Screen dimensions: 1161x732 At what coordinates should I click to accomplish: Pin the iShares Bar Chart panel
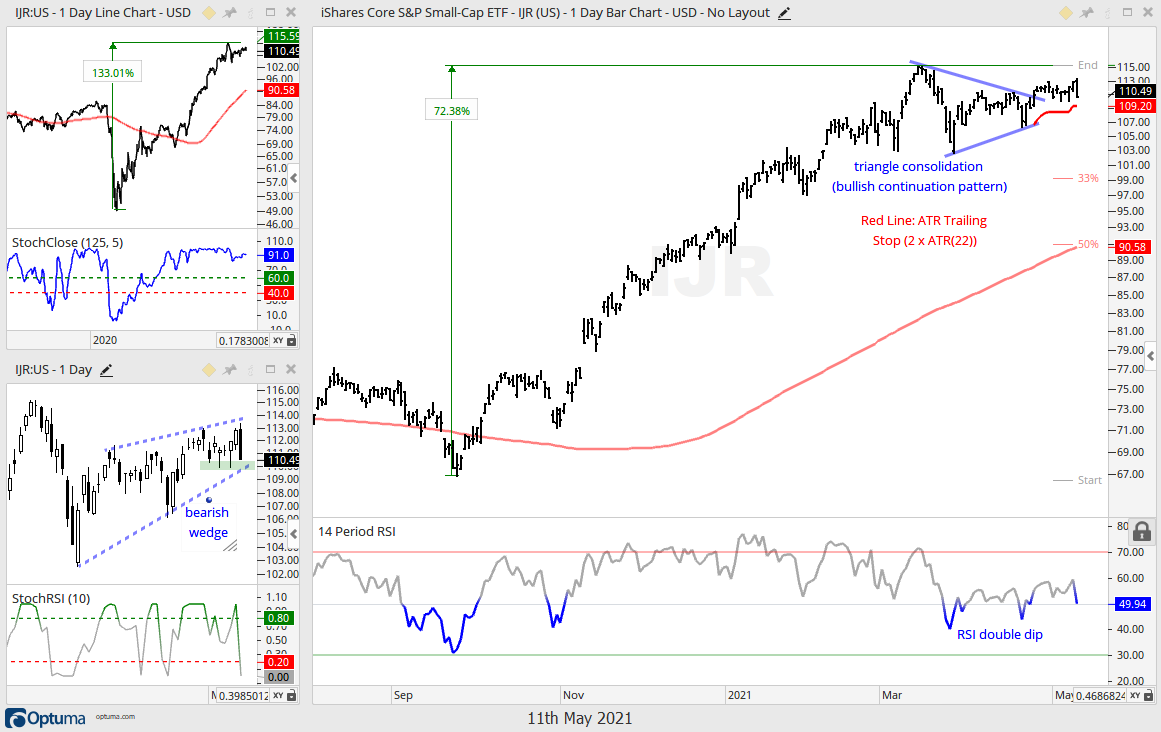coord(1086,13)
